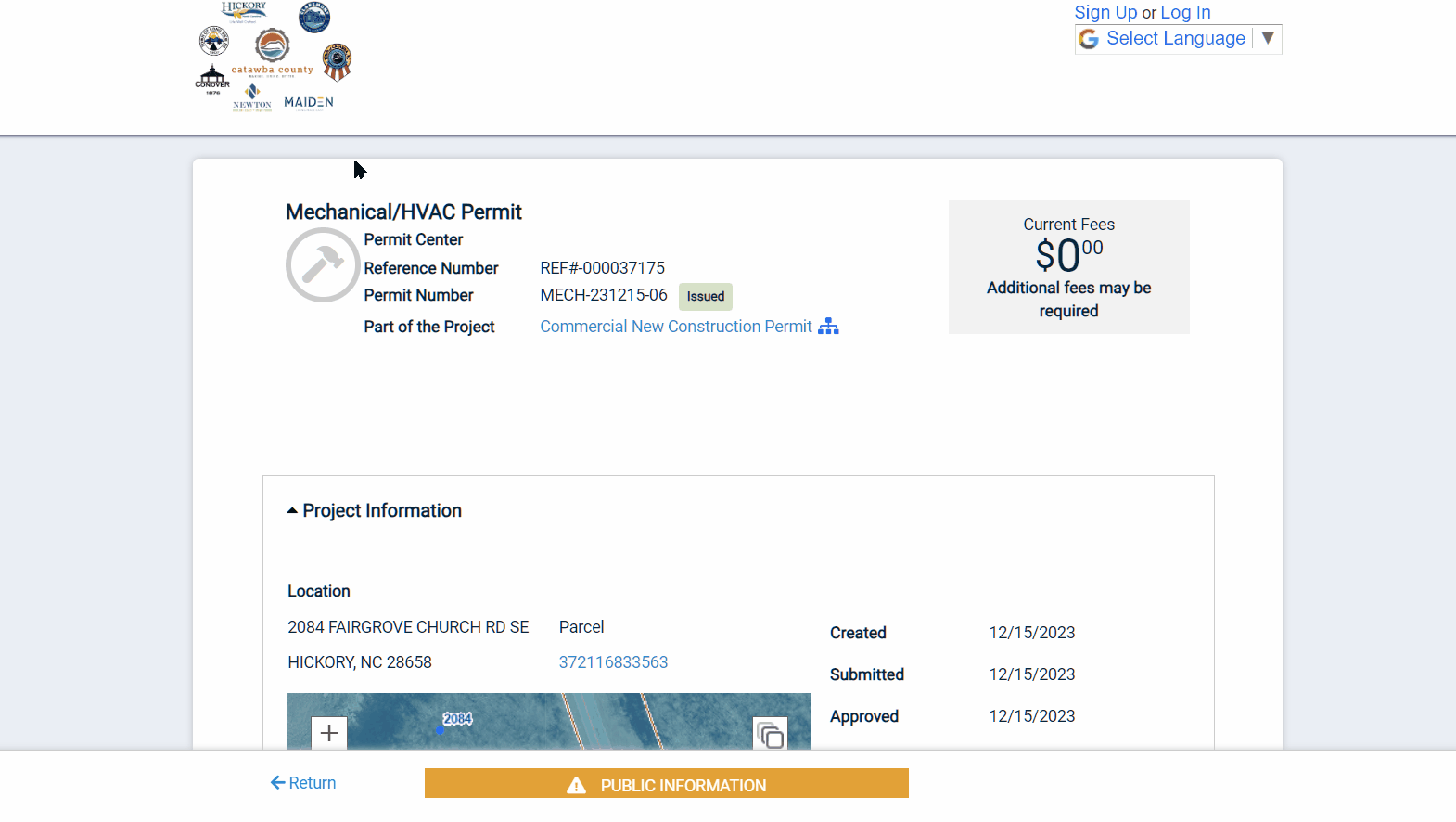Click the Conover 1876 logo
Image resolution: width=1456 pixels, height=822 pixels.
pos(212,80)
